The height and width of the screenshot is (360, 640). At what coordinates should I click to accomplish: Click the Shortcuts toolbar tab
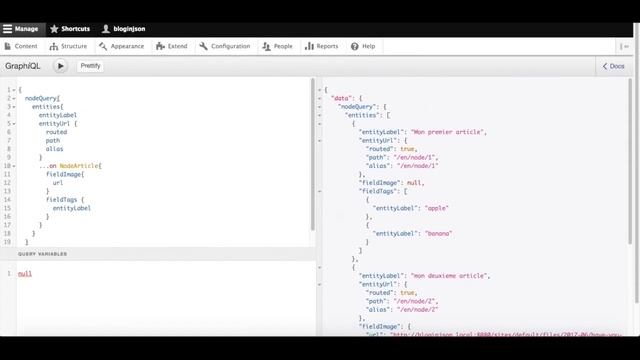[70, 29]
